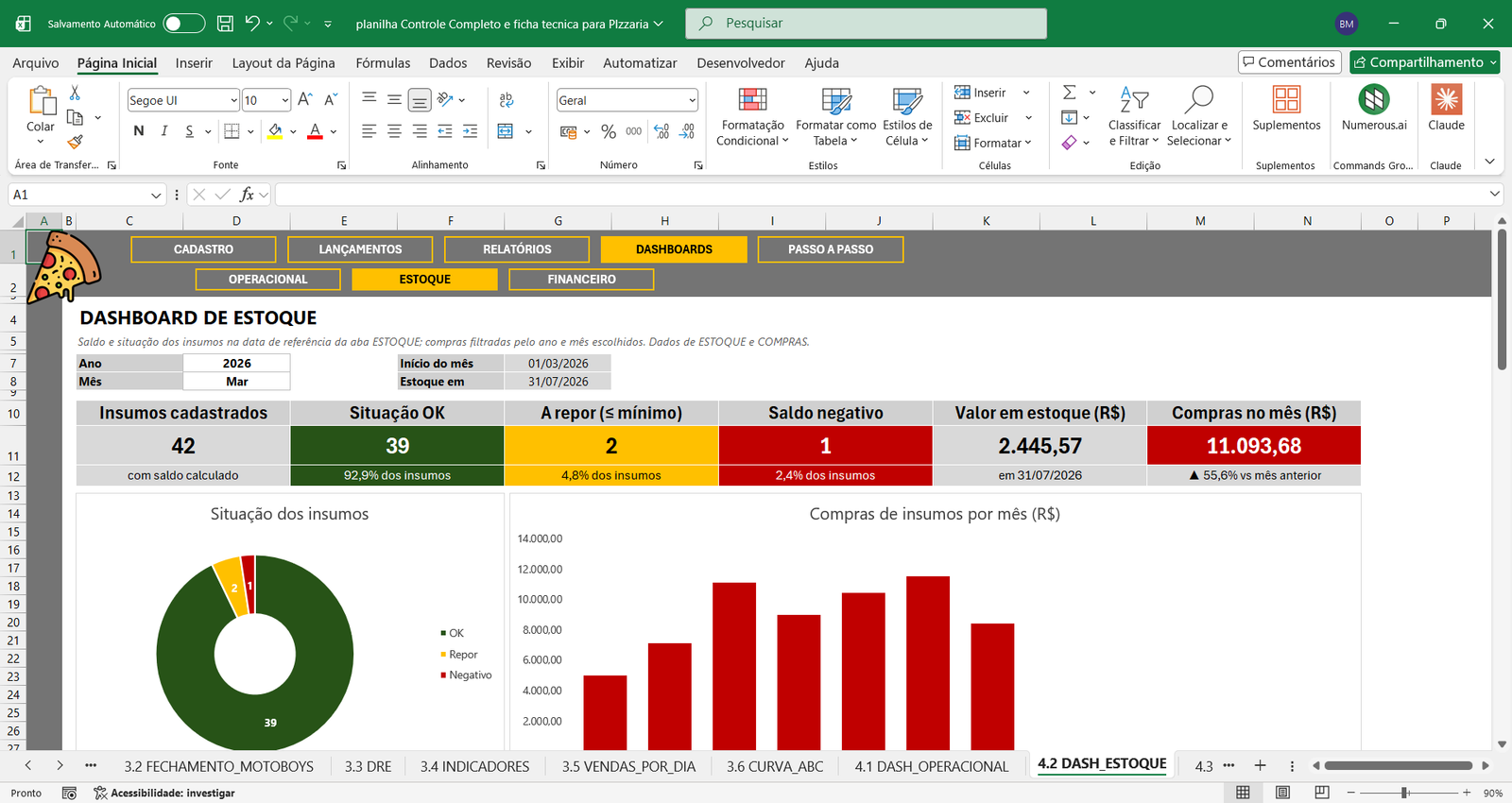The height and width of the screenshot is (803, 1512).
Task: Open Localizar e Selecionar
Action: tap(1199, 117)
